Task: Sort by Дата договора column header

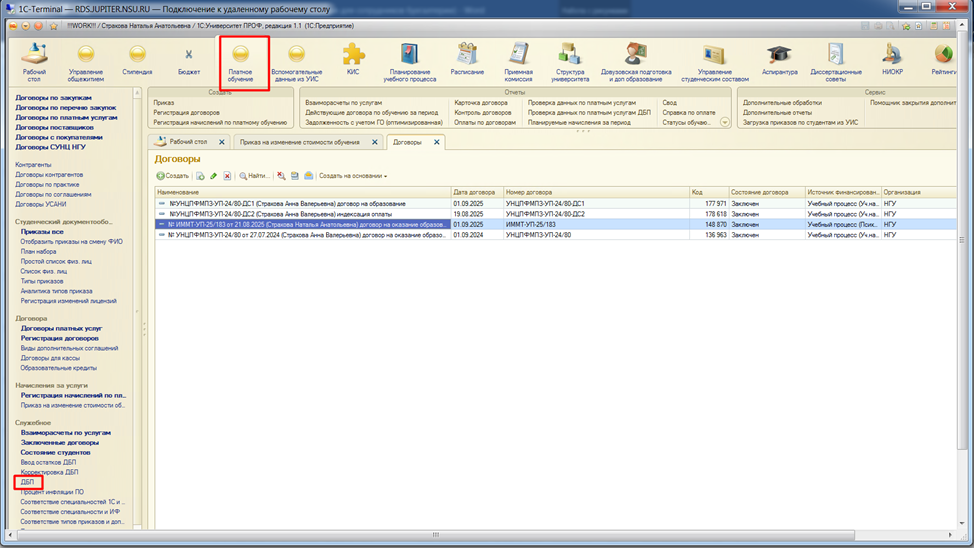Action: point(474,192)
